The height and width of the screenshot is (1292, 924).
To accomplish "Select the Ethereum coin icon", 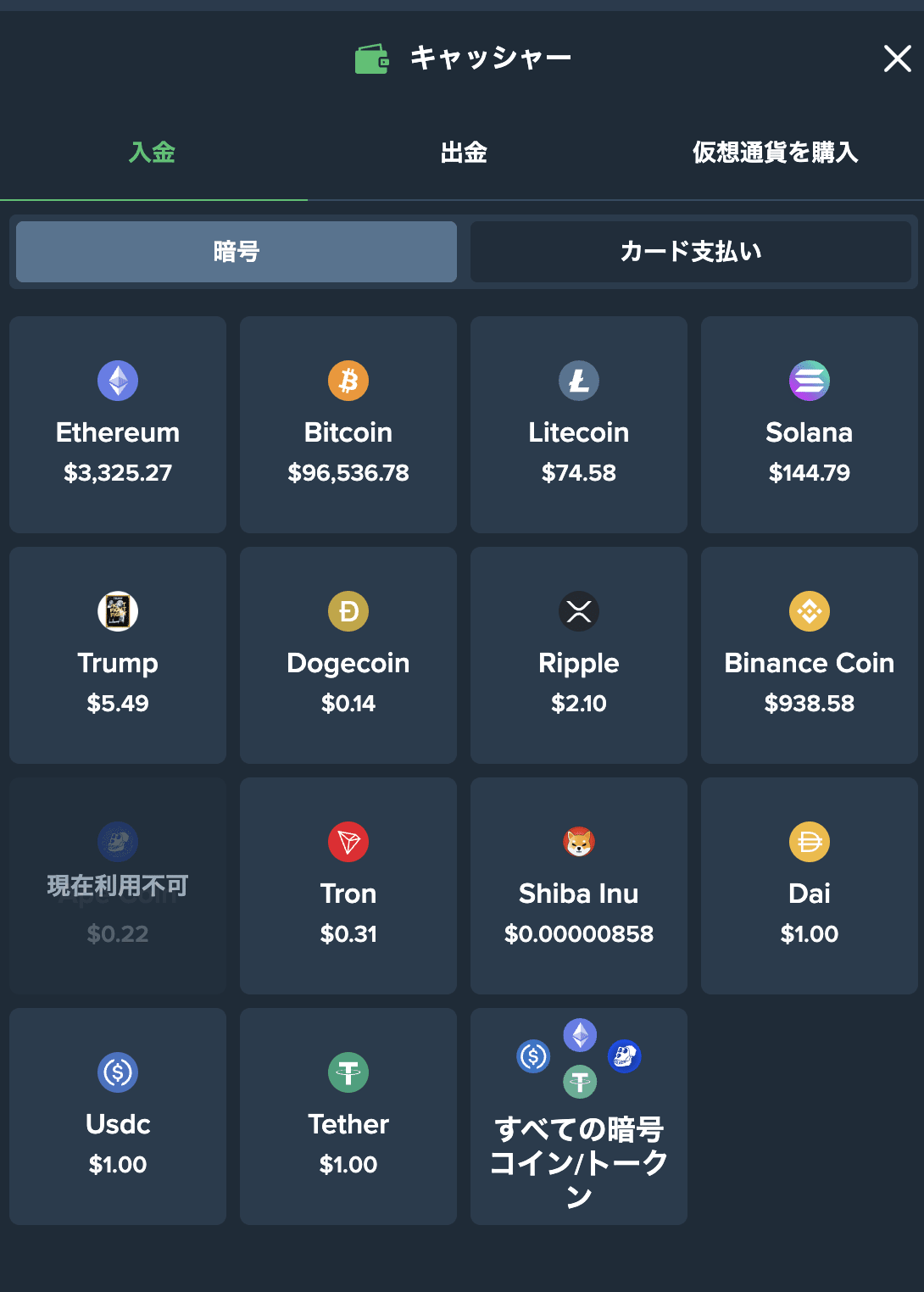I will click(x=118, y=381).
